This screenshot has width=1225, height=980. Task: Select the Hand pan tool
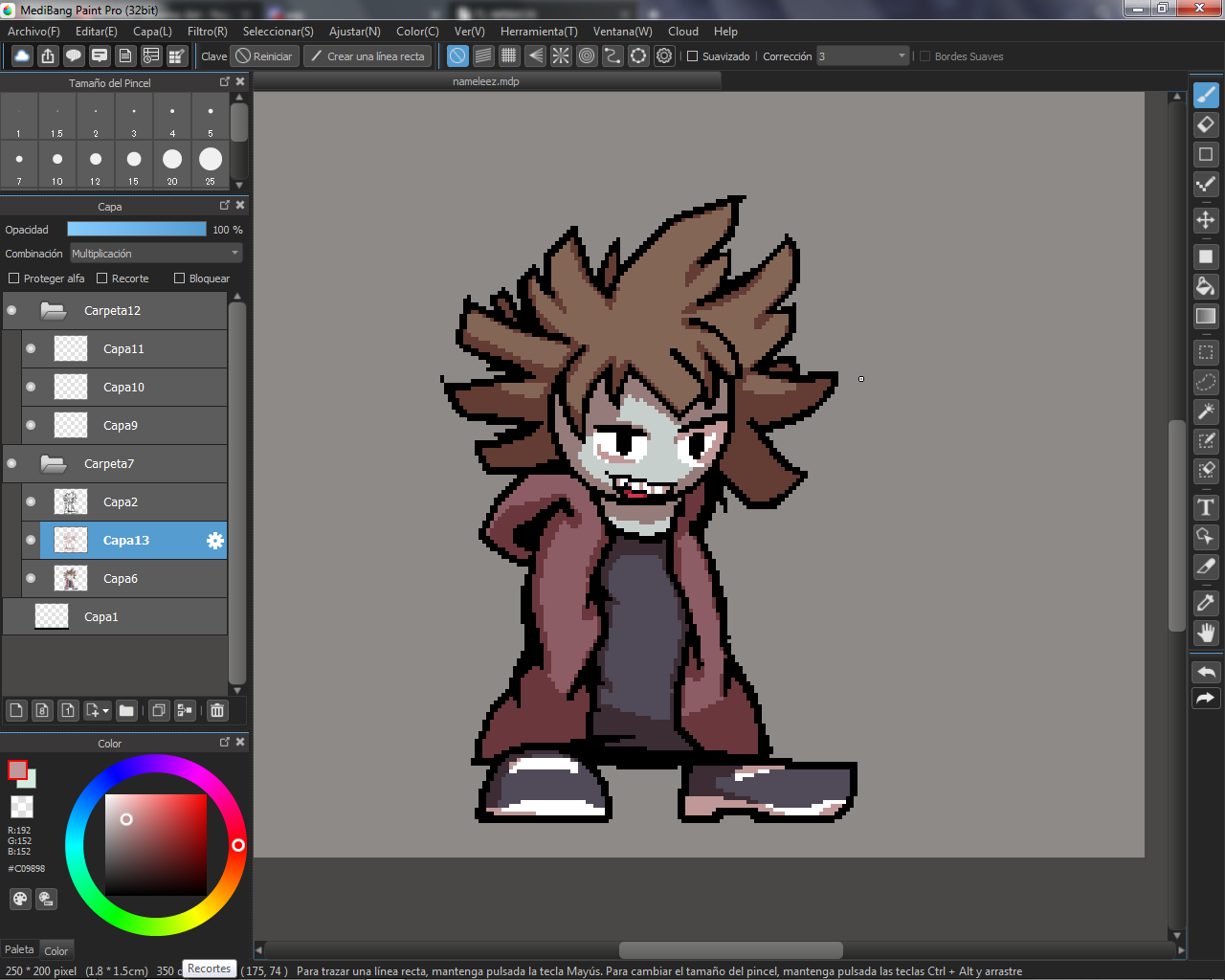click(1206, 633)
